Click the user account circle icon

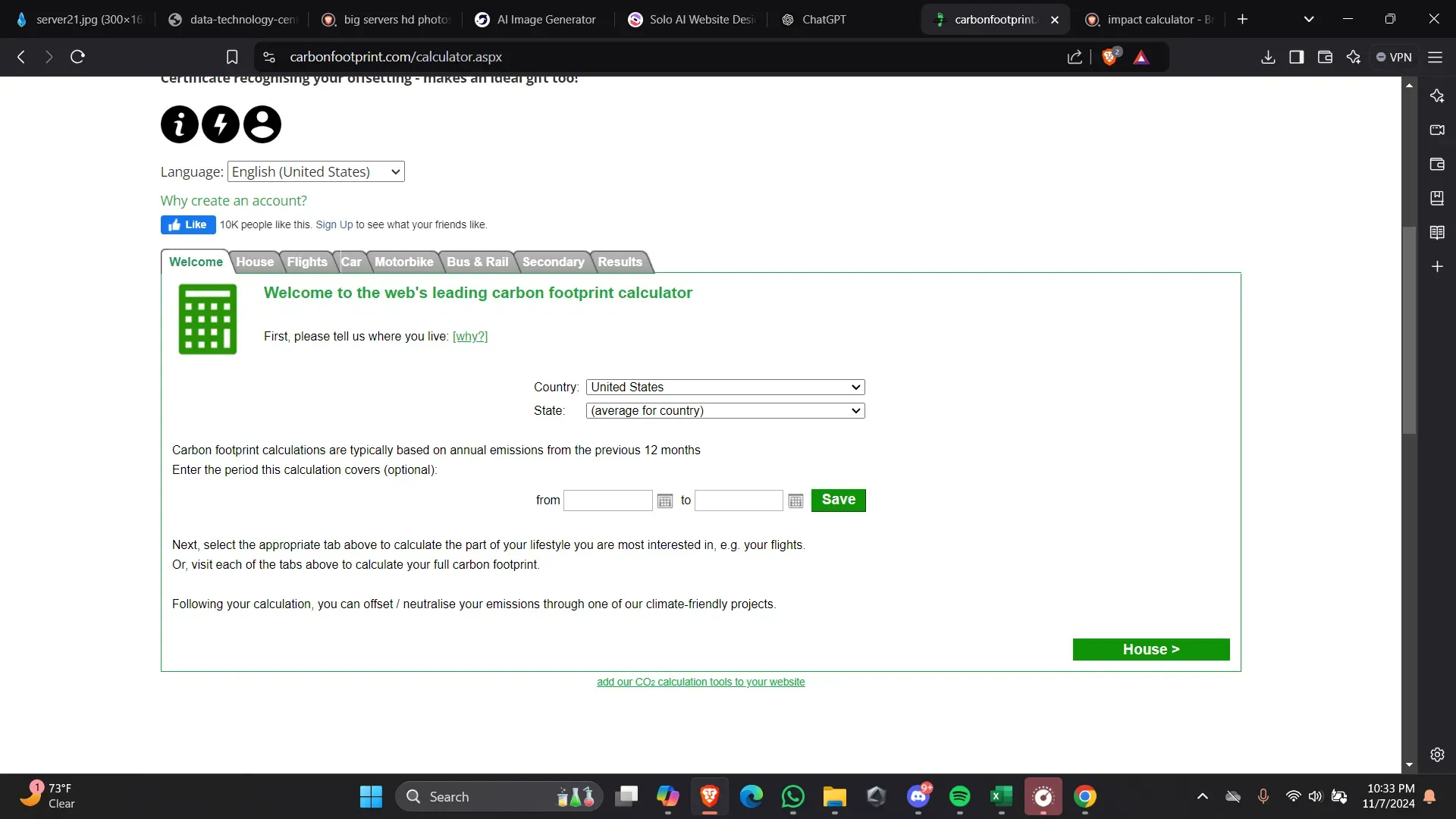coord(262,124)
